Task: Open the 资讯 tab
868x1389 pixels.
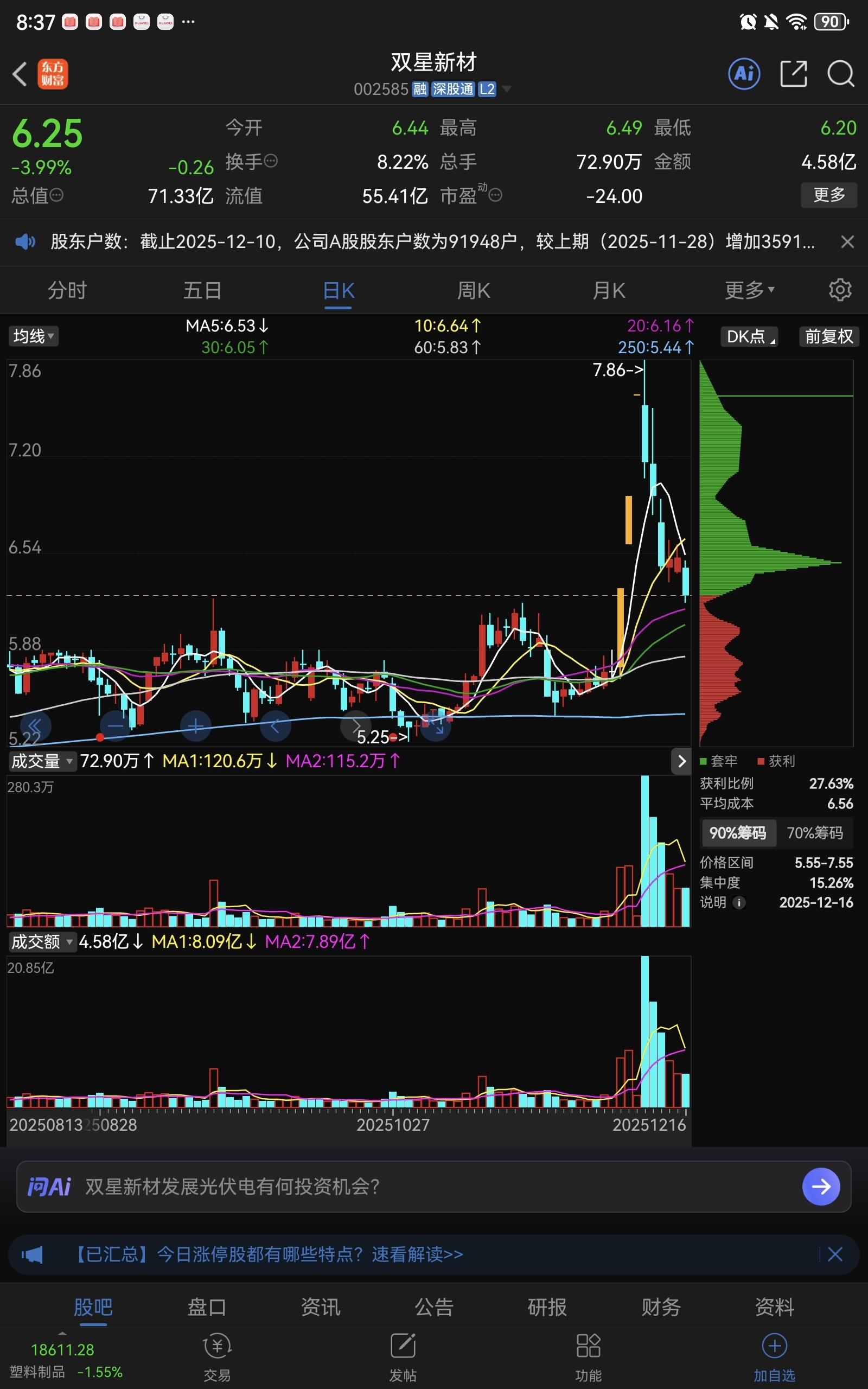Action: 320,1307
